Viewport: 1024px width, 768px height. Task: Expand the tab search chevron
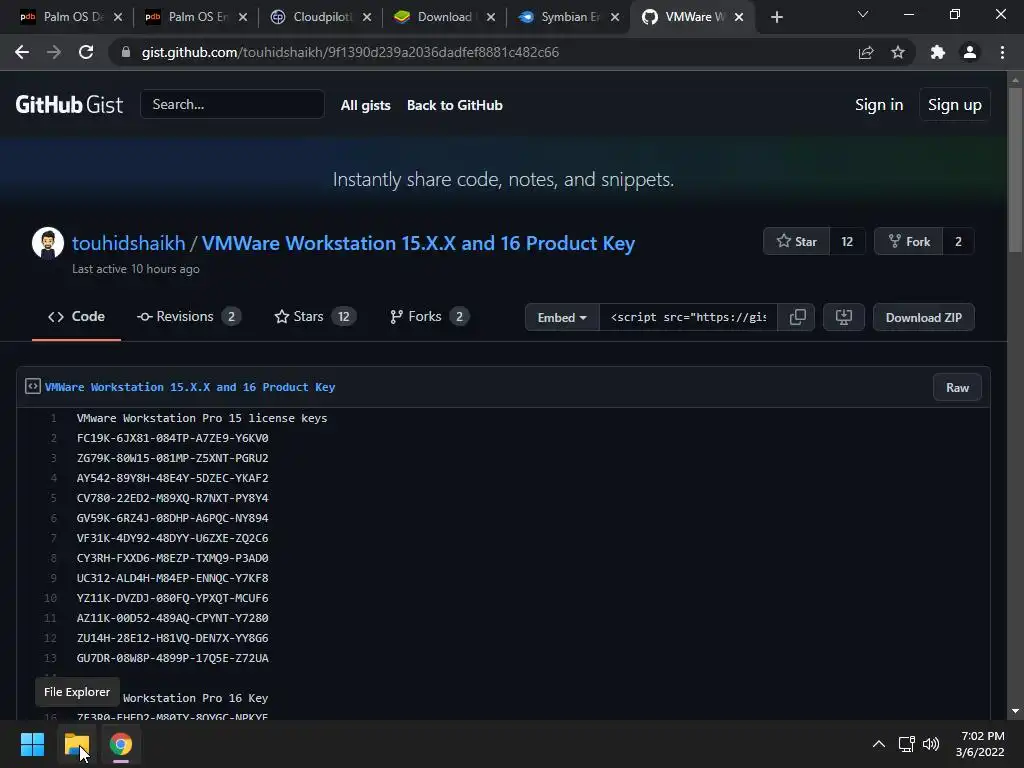point(863,14)
